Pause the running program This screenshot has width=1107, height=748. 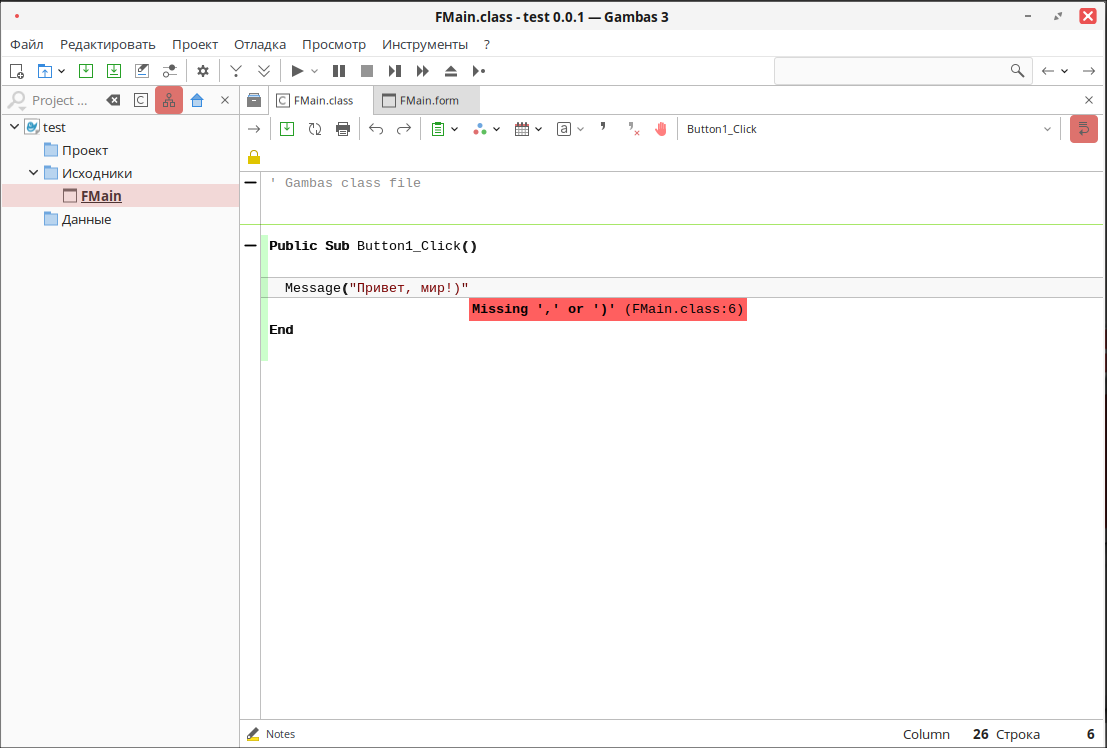339,71
